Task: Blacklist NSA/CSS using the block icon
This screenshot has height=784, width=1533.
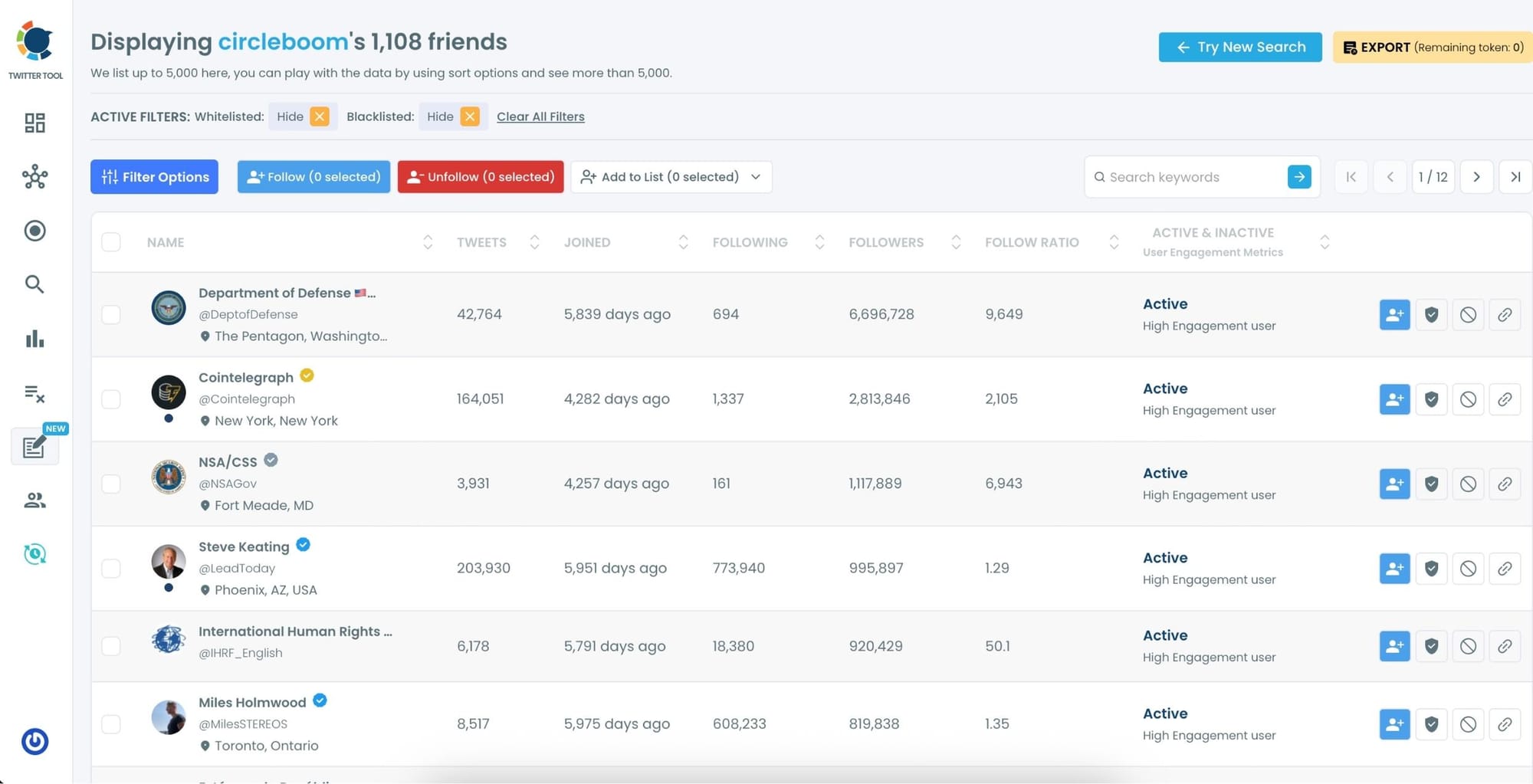Action: [1468, 484]
